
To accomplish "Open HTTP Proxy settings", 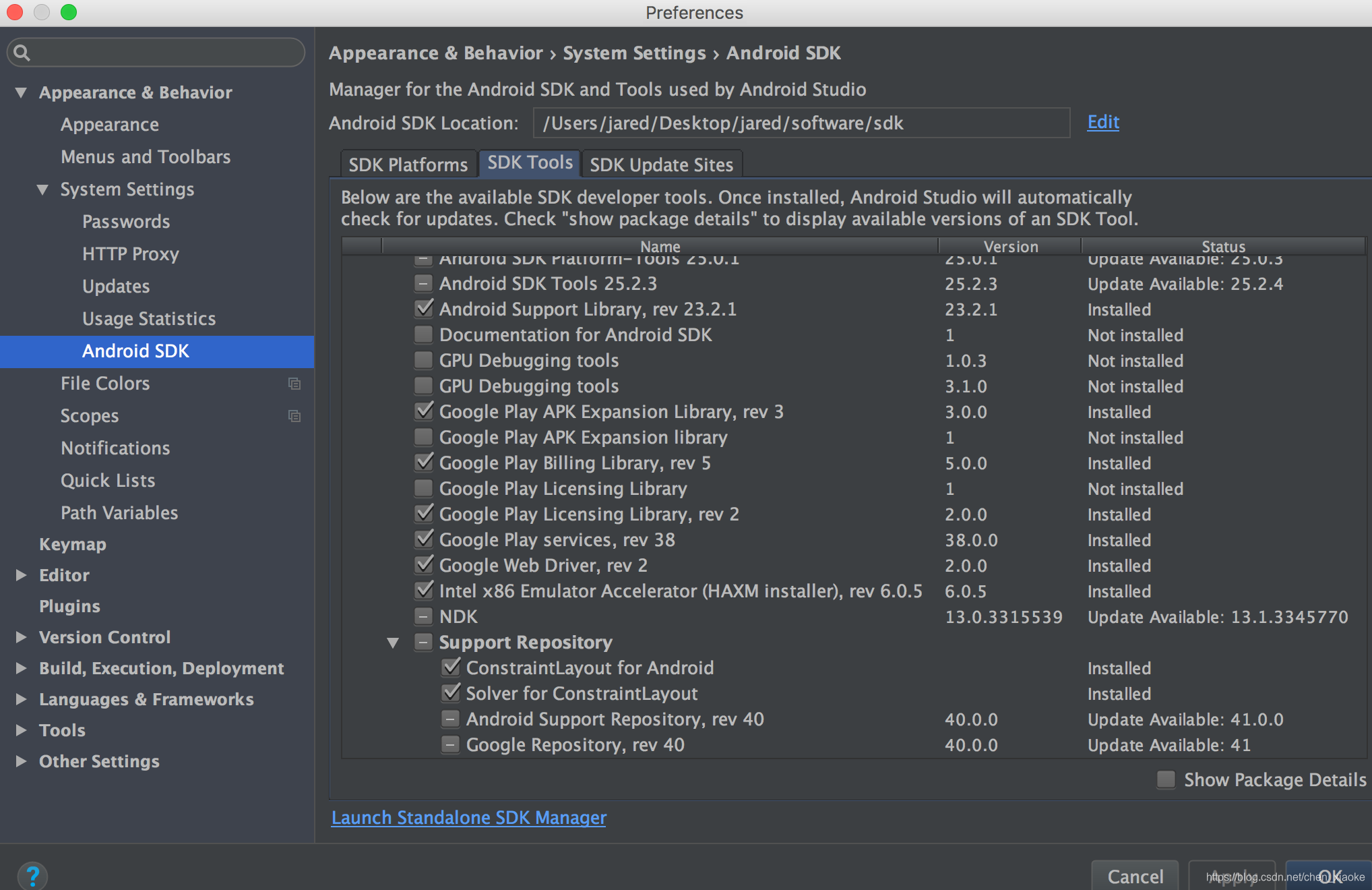I will click(131, 254).
